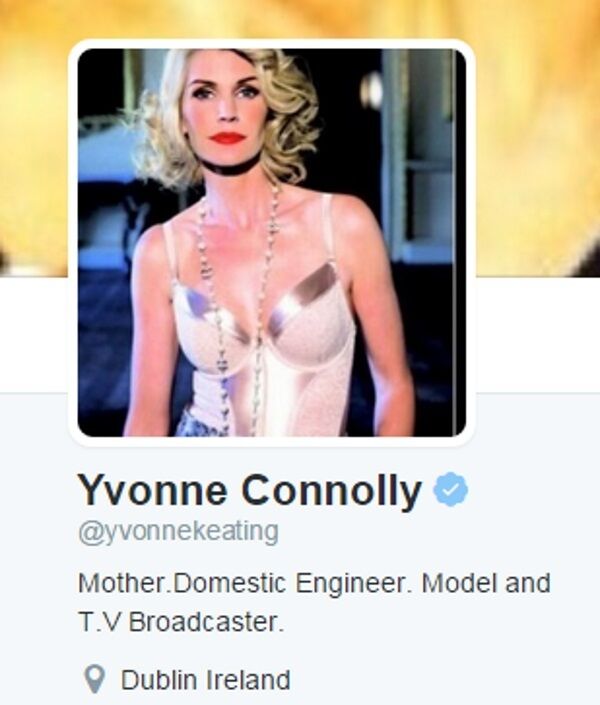600x705 pixels.
Task: Click the word 'Connolly' in the name
Action: [x=331, y=491]
